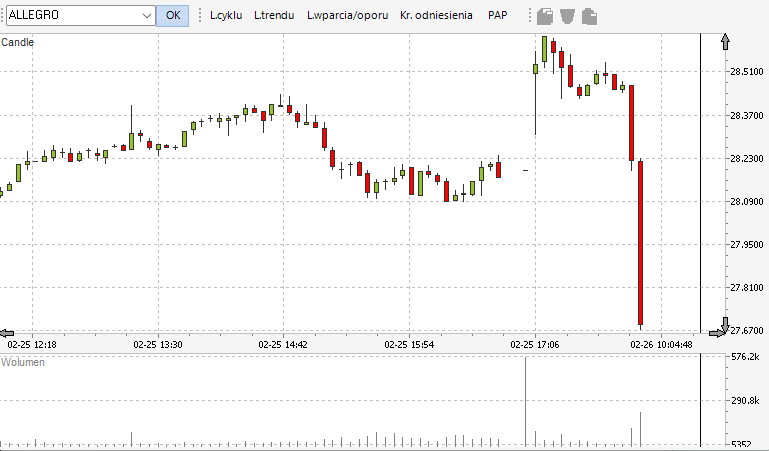Choose the L.wparcia/oporu support/resistance tool
This screenshot has width=769, height=451.
[348, 15]
